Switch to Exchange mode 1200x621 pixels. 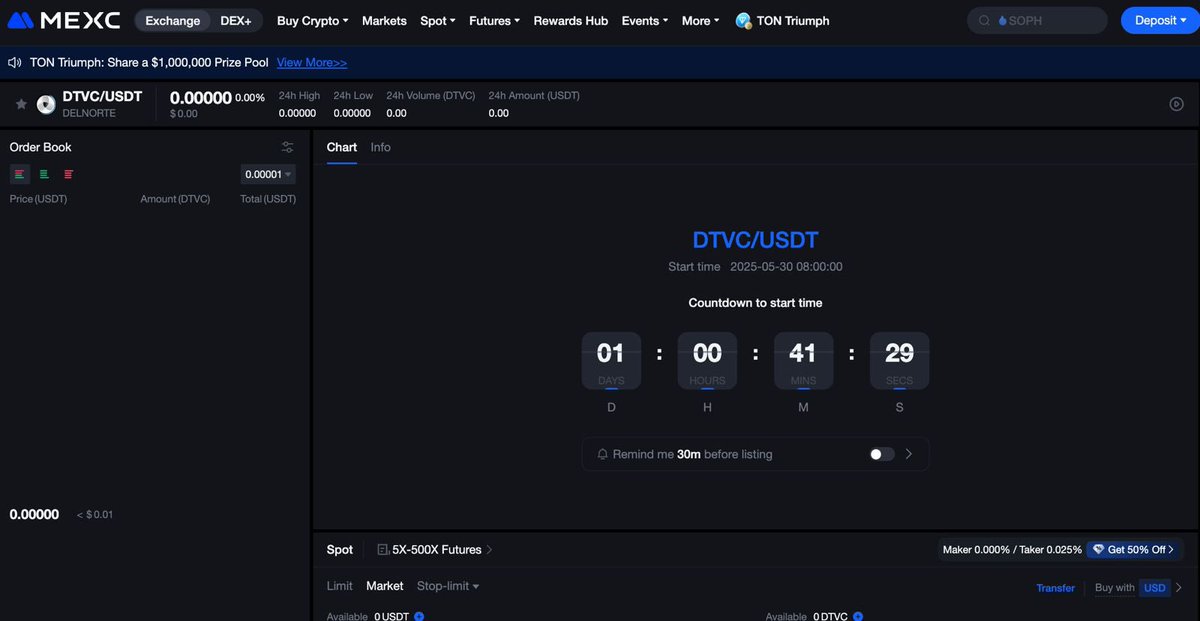pos(172,20)
